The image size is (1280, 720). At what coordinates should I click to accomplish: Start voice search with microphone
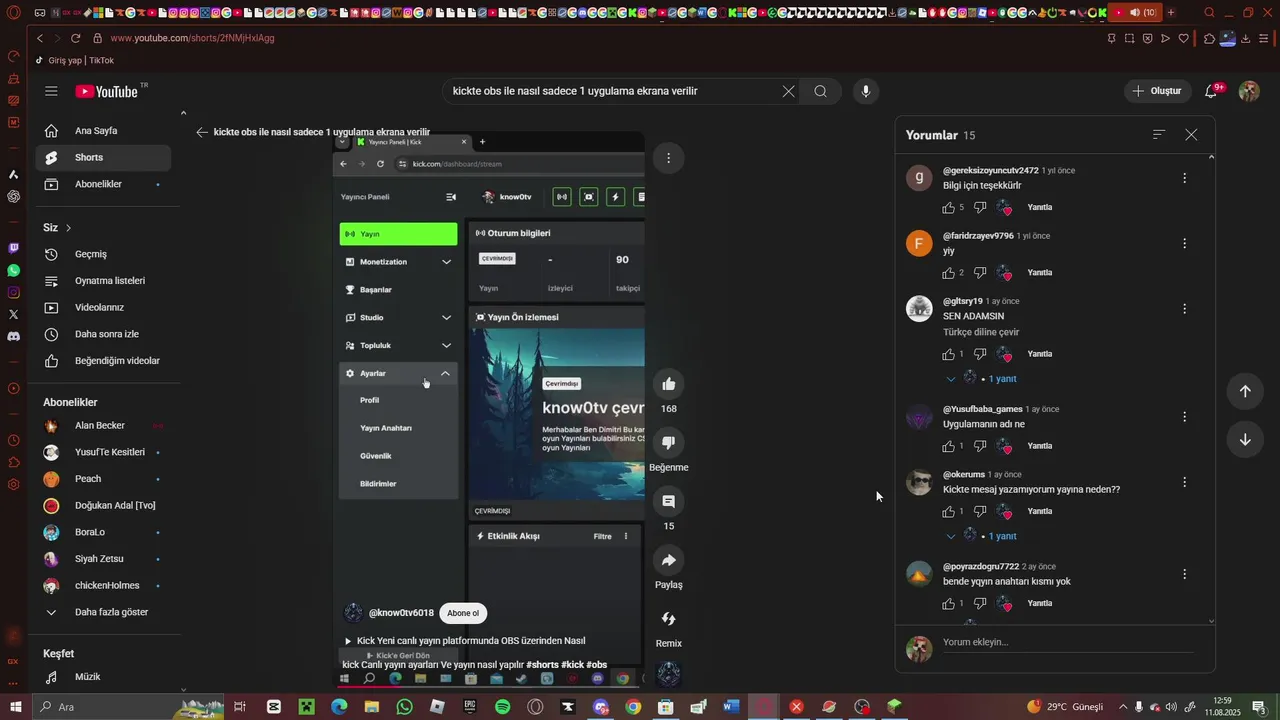coord(866,91)
